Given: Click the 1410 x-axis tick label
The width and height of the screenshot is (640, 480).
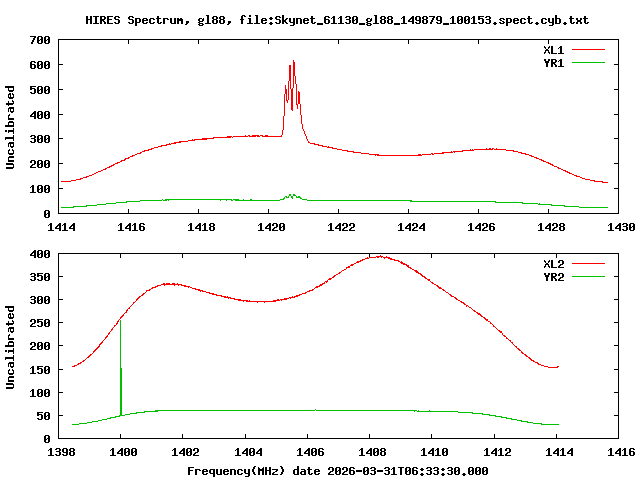Looking at the screenshot, I should coord(434,452).
